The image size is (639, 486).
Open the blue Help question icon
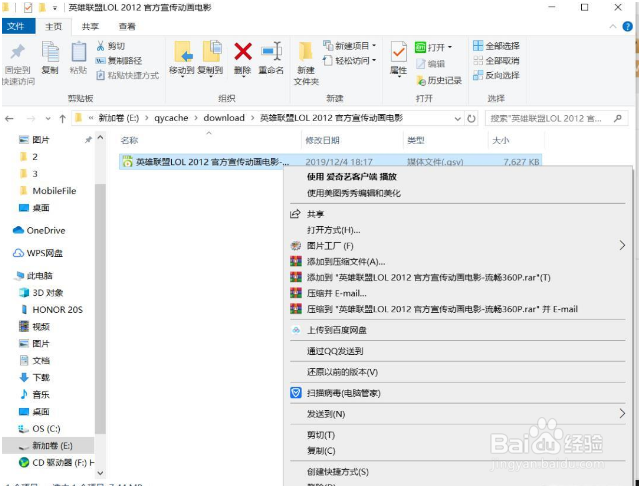(x=628, y=26)
